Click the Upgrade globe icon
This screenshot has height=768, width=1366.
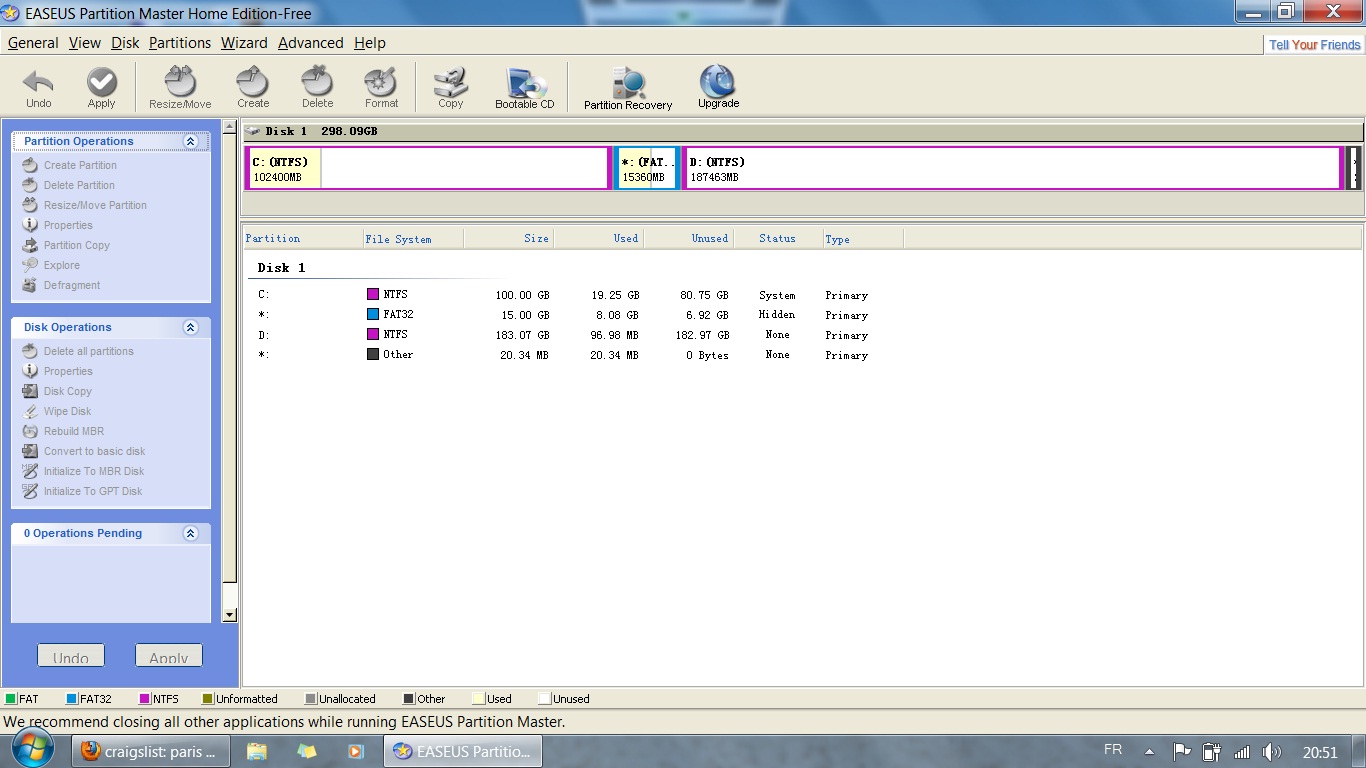click(718, 87)
